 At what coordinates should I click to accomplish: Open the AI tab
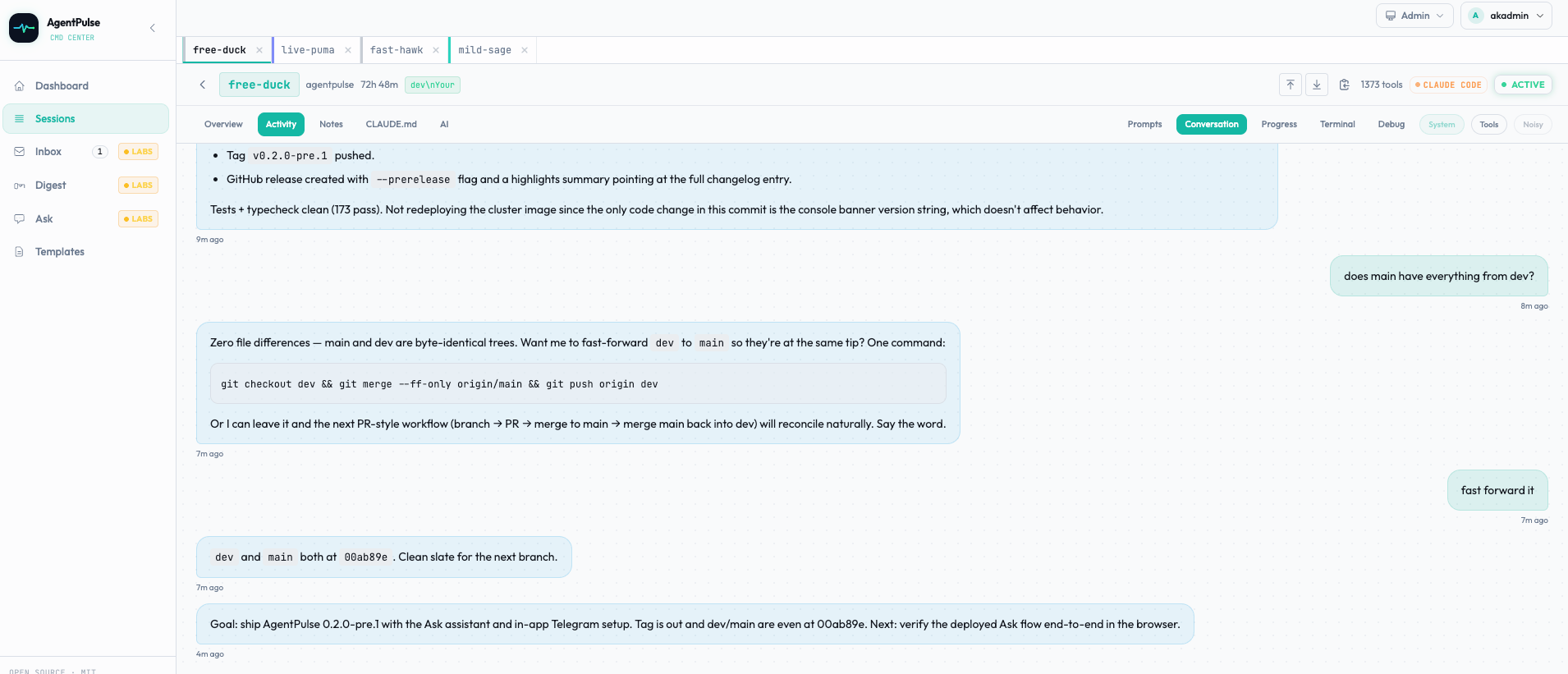(444, 125)
